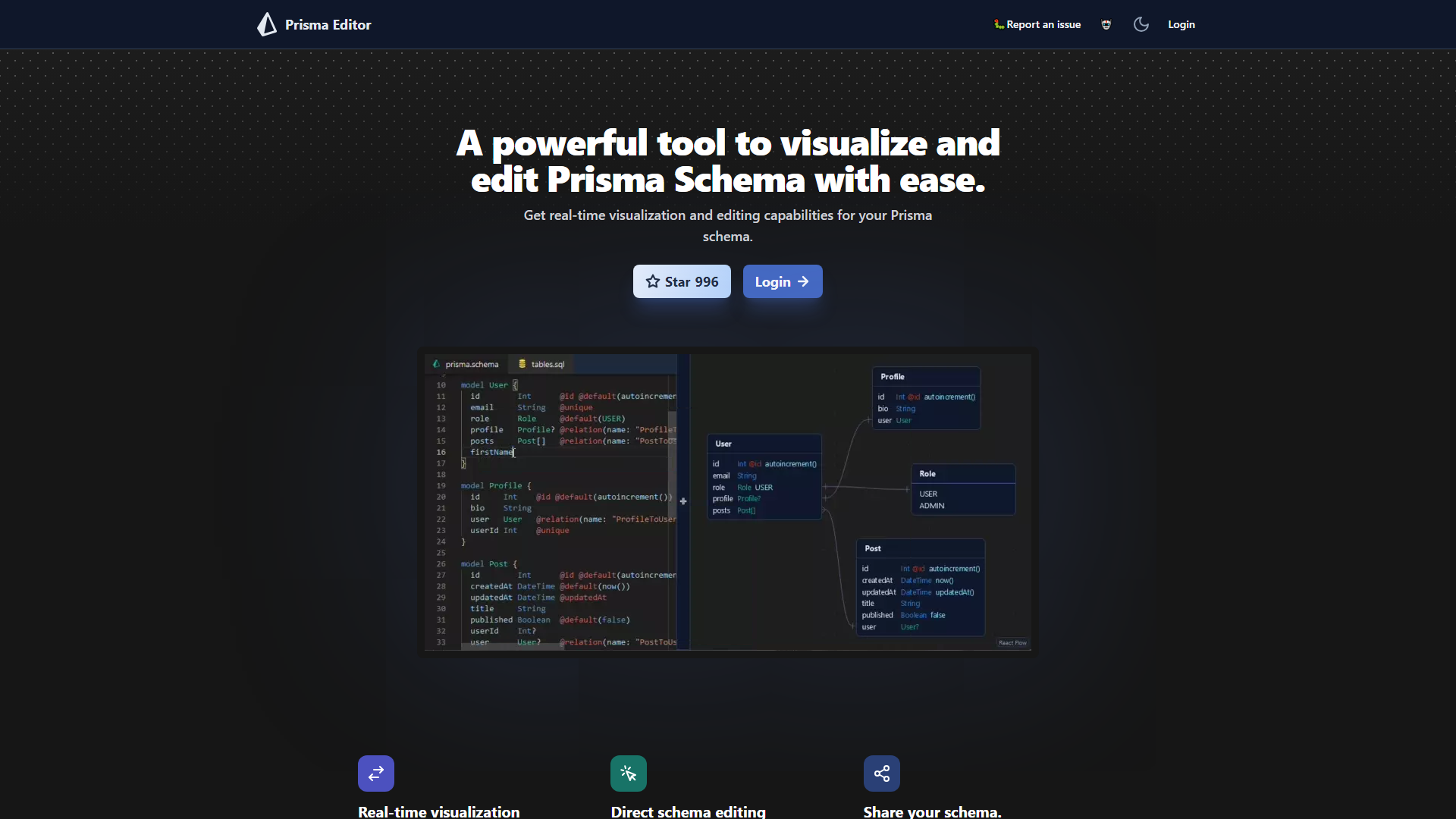Click the Post model node in diagram
Screen dimensions: 1456x819
pos(920,587)
